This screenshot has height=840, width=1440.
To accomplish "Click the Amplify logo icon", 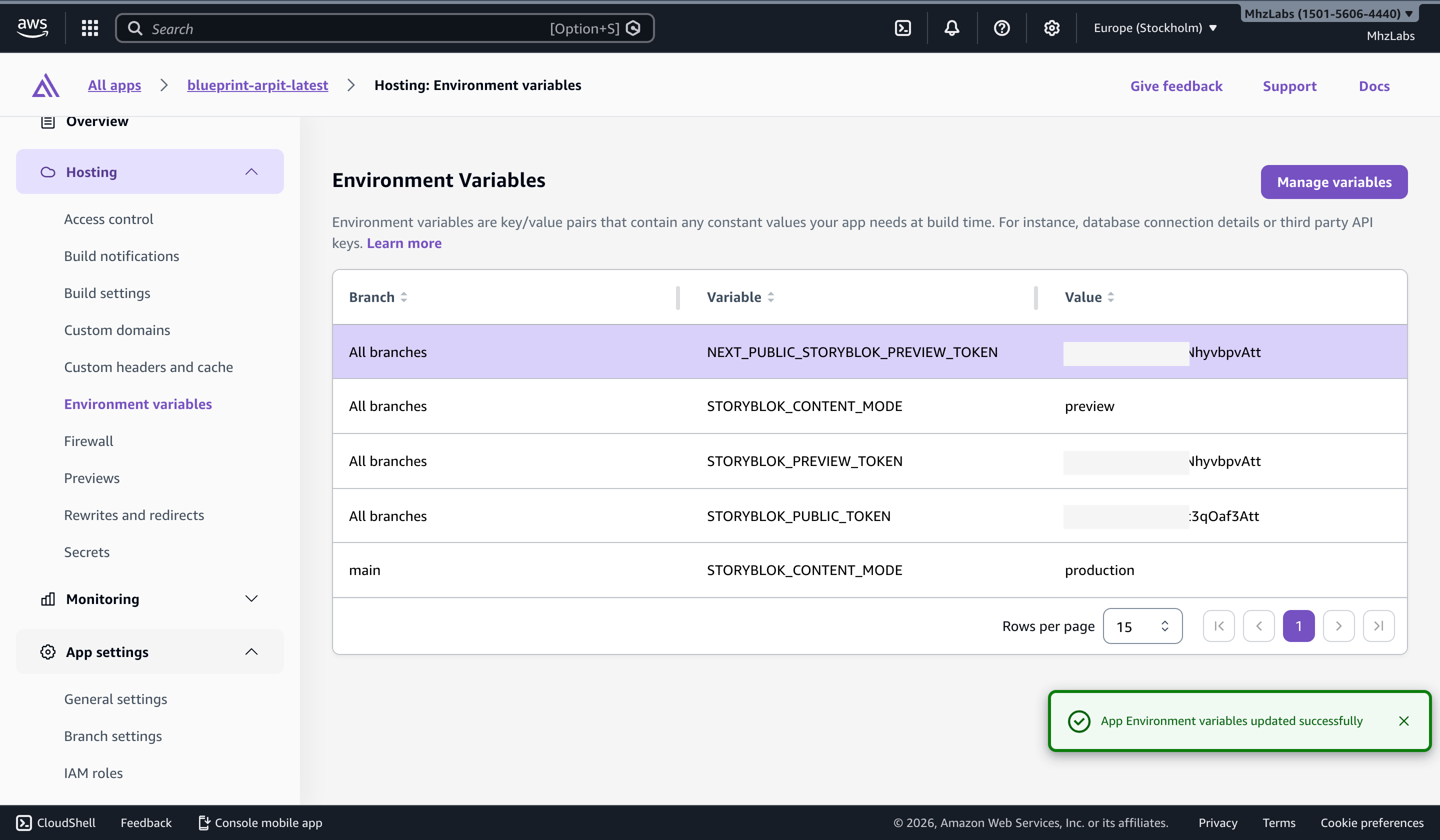I will (45, 85).
